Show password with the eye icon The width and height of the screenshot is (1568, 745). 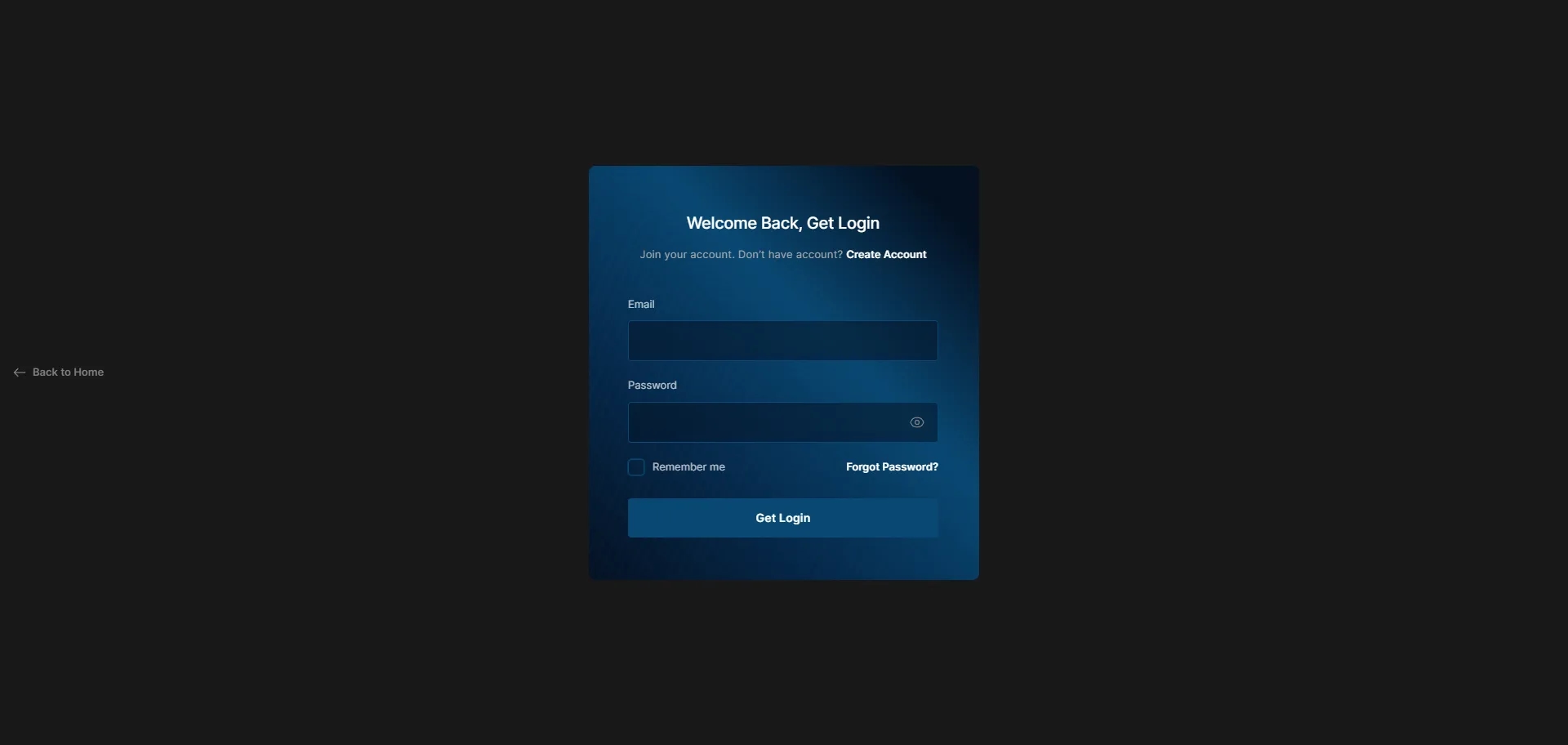point(917,422)
